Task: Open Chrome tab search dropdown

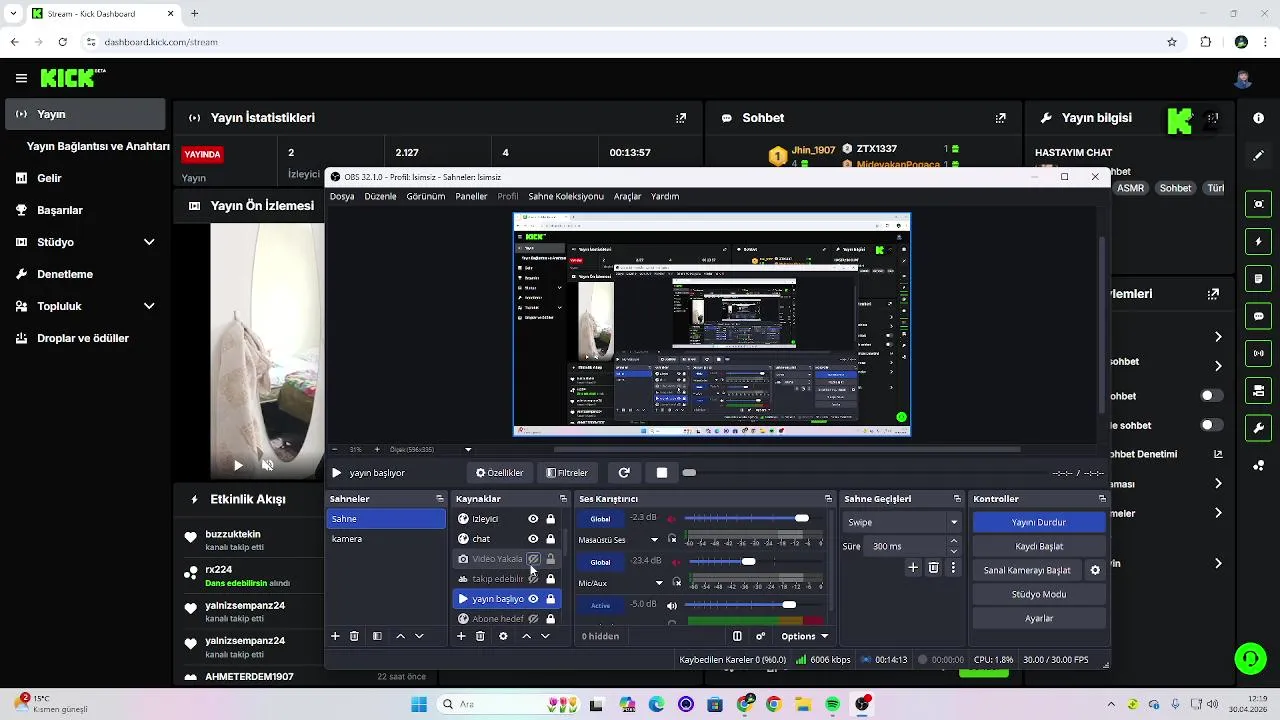Action: tap(13, 14)
